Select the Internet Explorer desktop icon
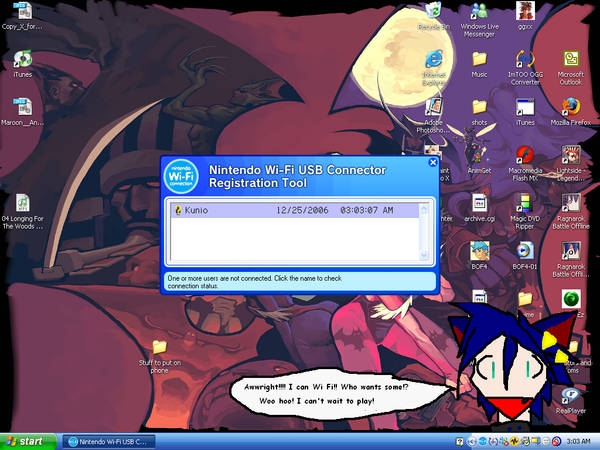This screenshot has width=600, height=450. point(433,58)
